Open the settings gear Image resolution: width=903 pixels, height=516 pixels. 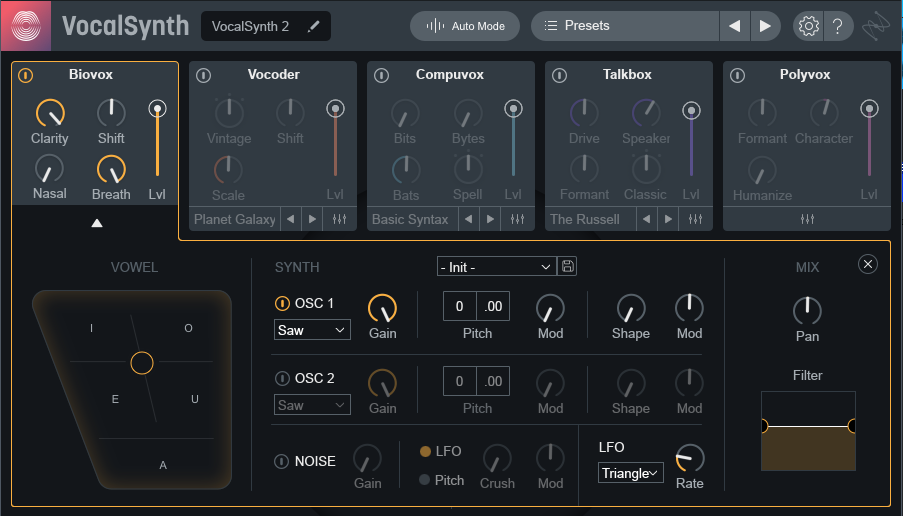(809, 26)
